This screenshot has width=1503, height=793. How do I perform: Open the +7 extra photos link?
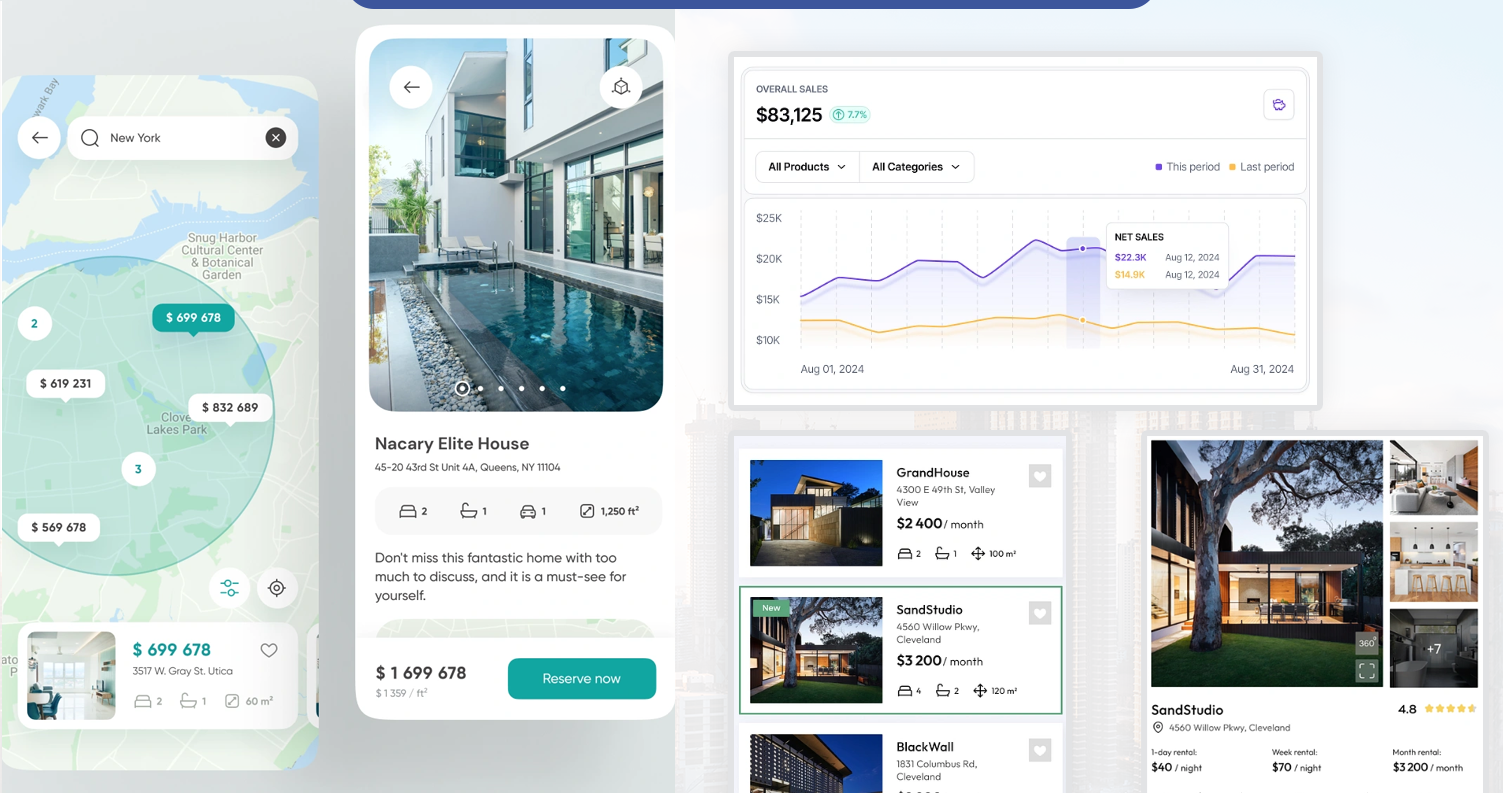point(1434,648)
